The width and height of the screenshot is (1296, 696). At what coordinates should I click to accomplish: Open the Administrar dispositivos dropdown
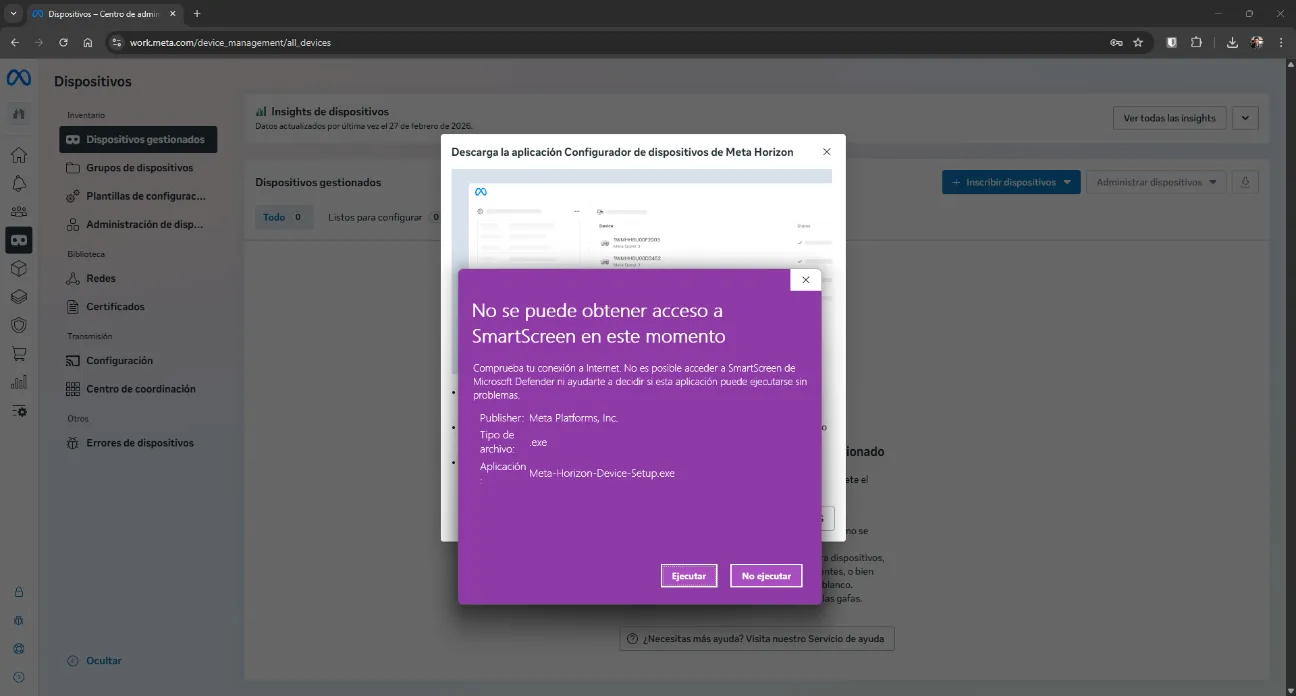pyautogui.click(x=1156, y=182)
